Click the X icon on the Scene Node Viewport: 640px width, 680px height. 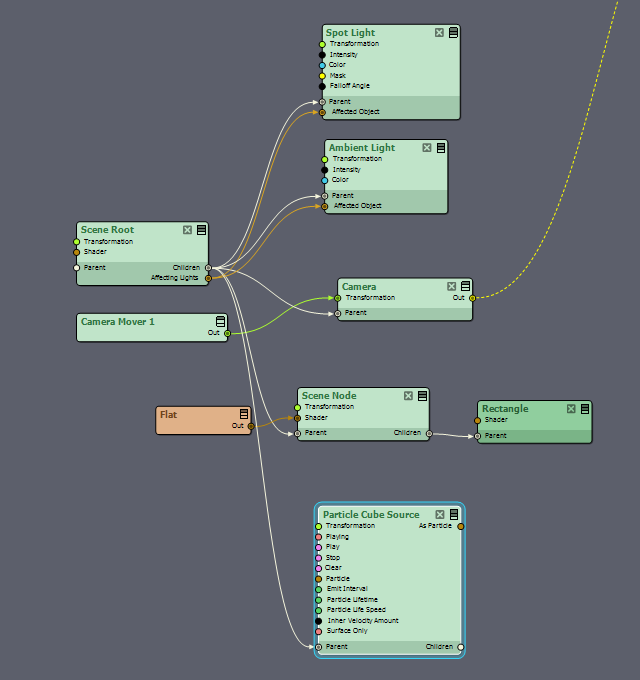(408, 396)
